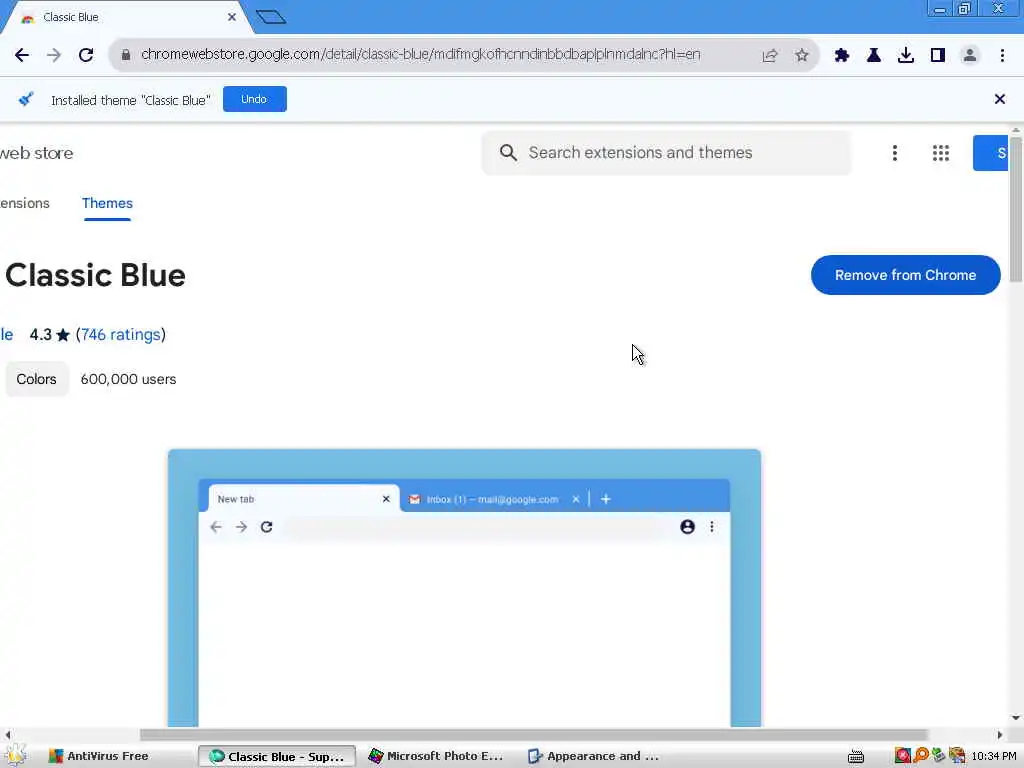Click the theme paintbrush icon in infobar
This screenshot has width=1024, height=768.
[x=25, y=99]
